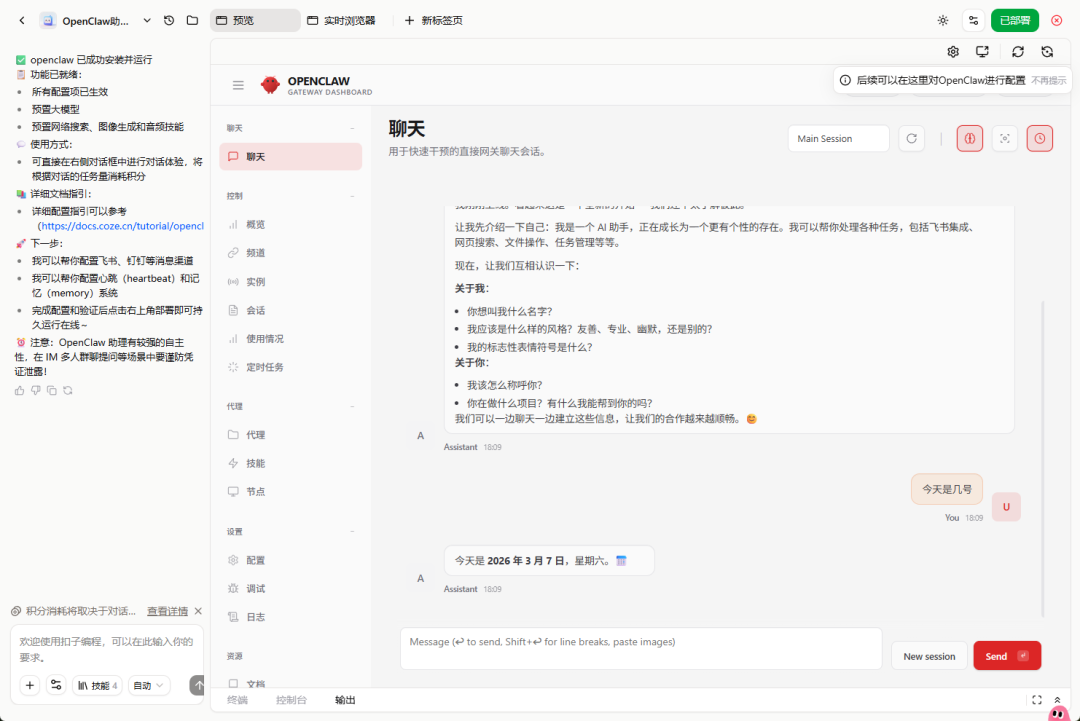Open the Main Session dropdown
Image resolution: width=1080 pixels, height=721 pixels.
click(838, 138)
